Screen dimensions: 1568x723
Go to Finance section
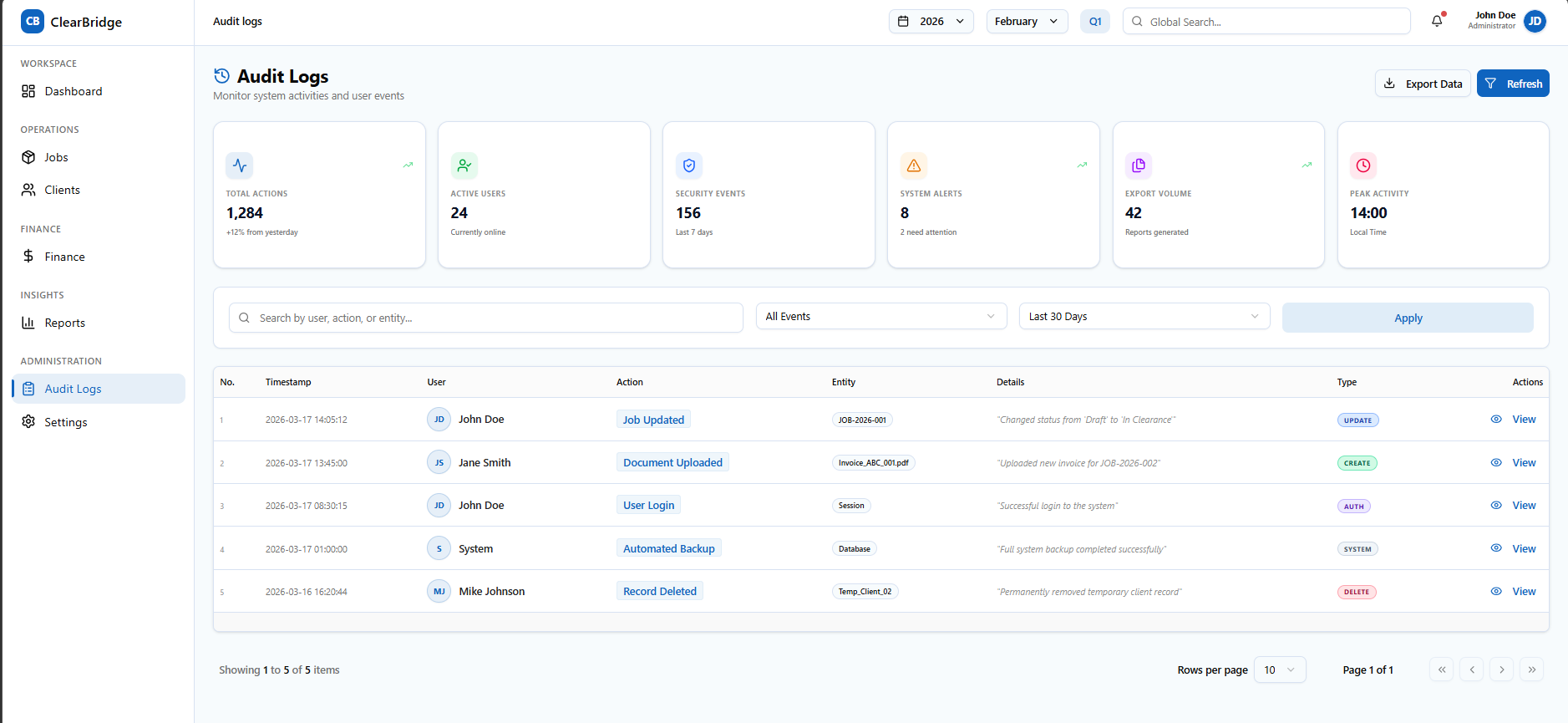[x=99, y=257]
